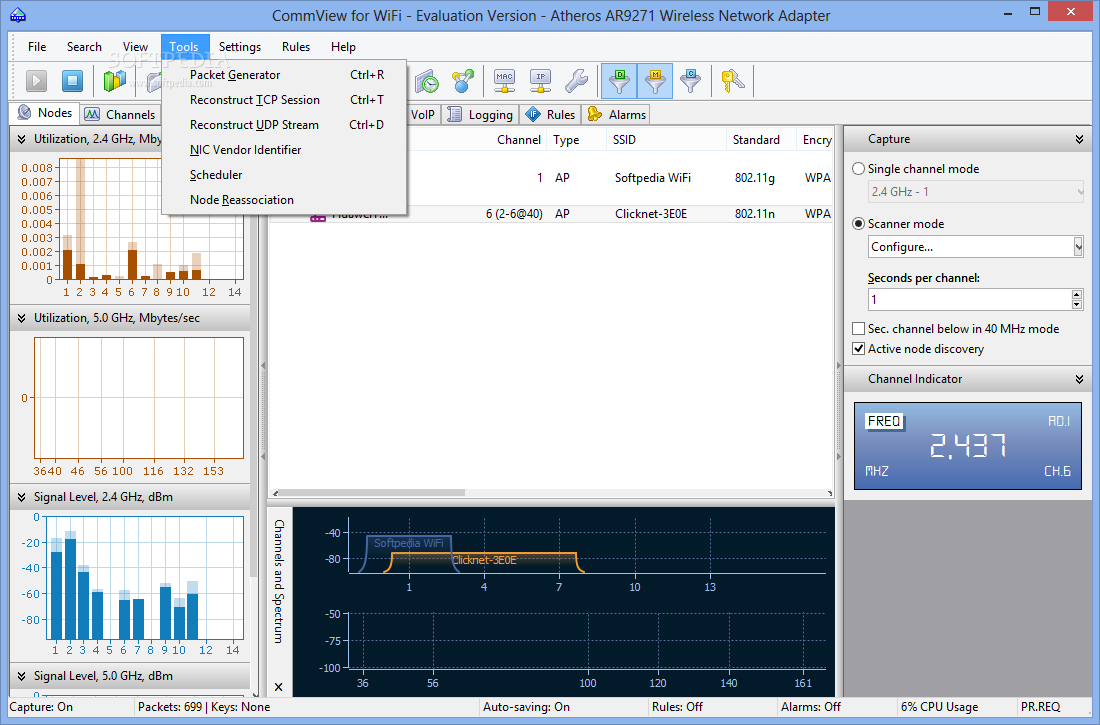Uncheck Active node discovery
1100x725 pixels.
tap(858, 349)
